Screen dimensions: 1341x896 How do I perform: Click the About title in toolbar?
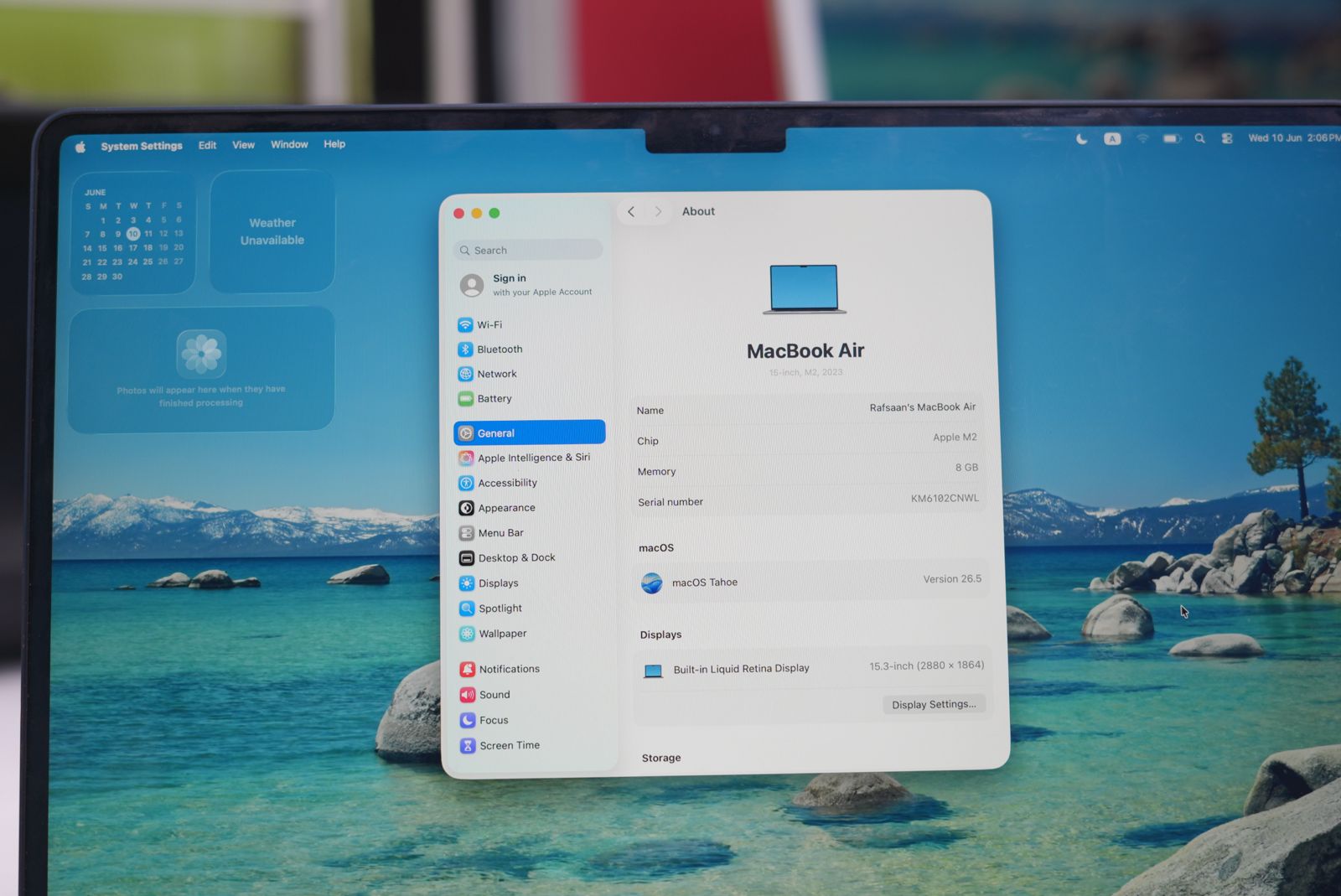698,212
